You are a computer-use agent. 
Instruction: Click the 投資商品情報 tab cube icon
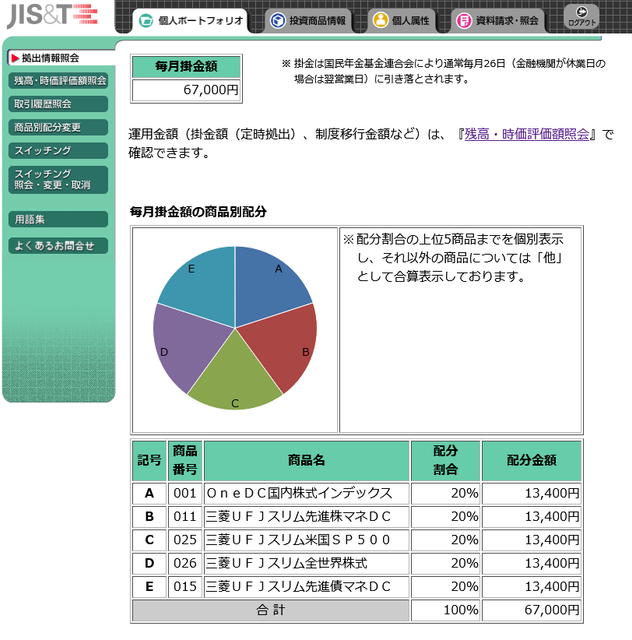point(278,20)
